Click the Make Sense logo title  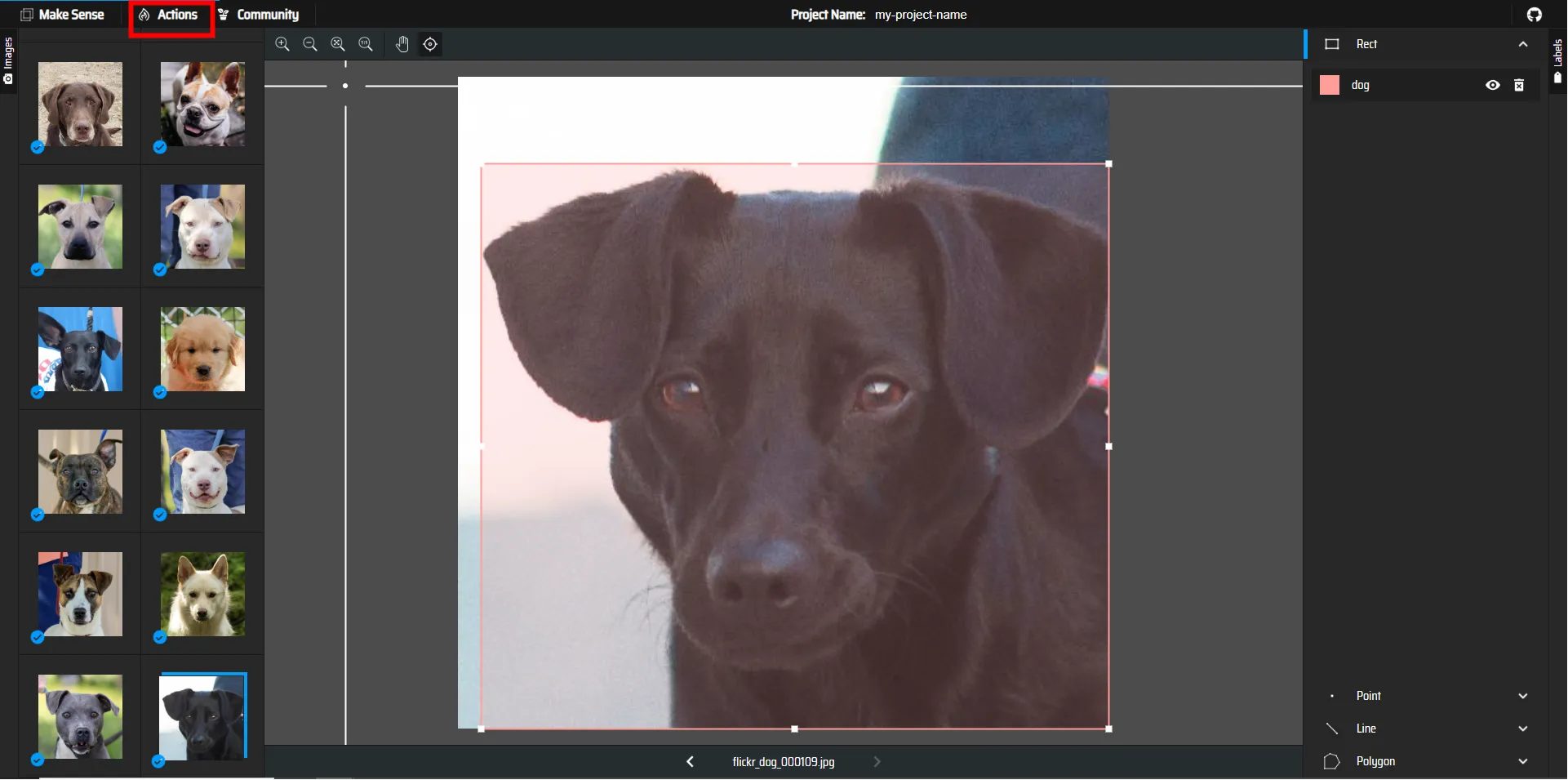(63, 15)
